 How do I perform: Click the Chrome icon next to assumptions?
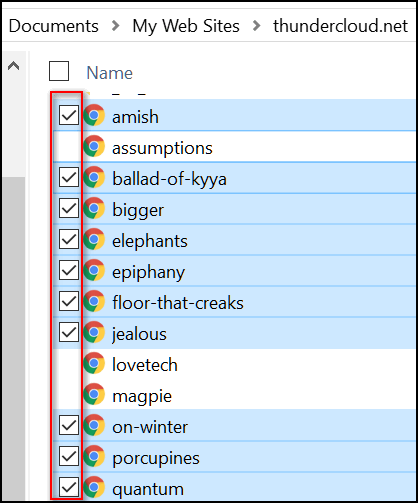[94, 146]
